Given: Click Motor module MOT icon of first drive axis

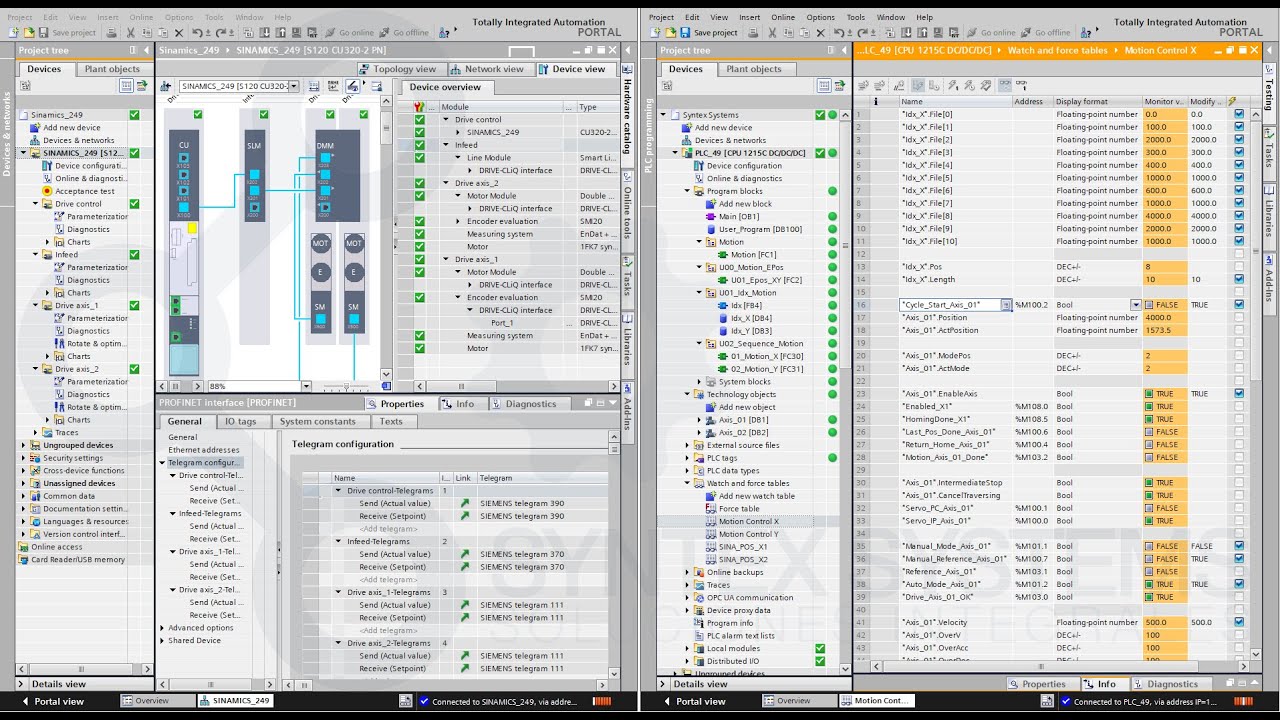Looking at the screenshot, I should click(321, 243).
